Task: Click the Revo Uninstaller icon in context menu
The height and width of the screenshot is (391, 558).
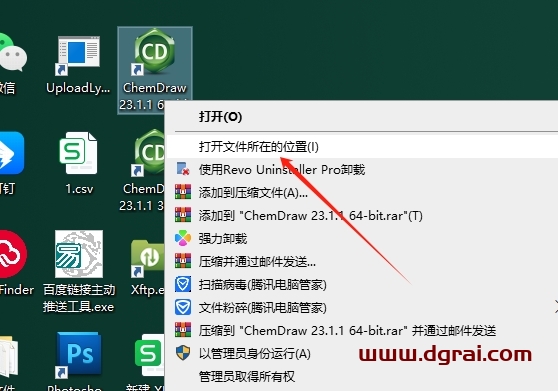Action: 183,169
